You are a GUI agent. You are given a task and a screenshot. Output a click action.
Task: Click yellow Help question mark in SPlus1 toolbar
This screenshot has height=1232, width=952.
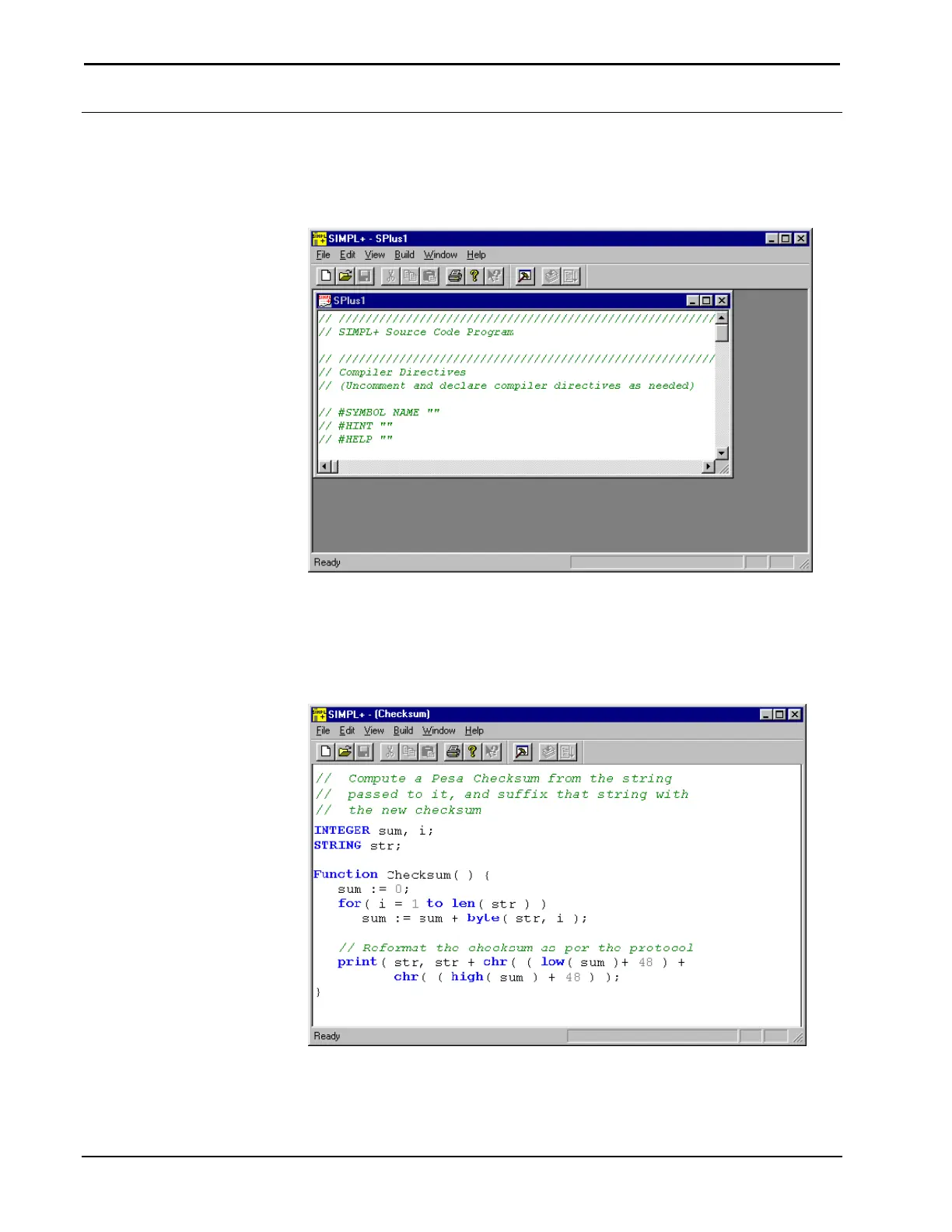474,276
